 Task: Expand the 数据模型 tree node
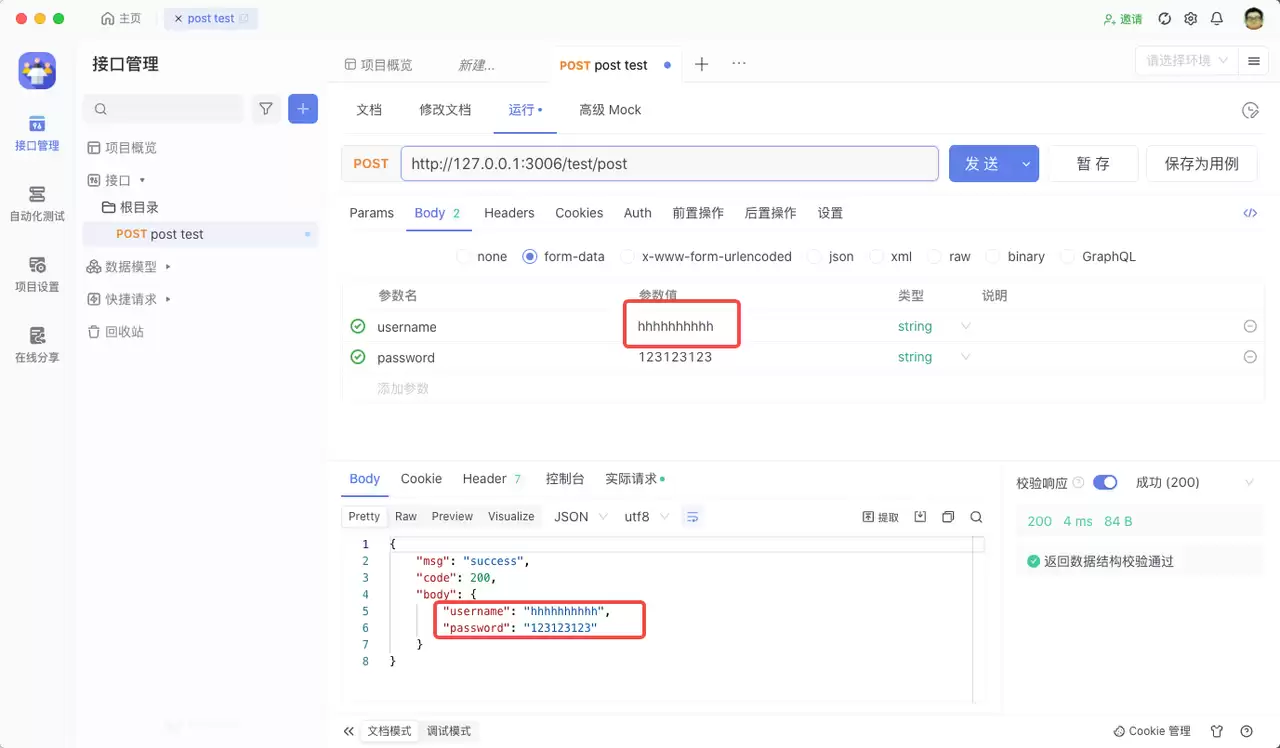[168, 267]
